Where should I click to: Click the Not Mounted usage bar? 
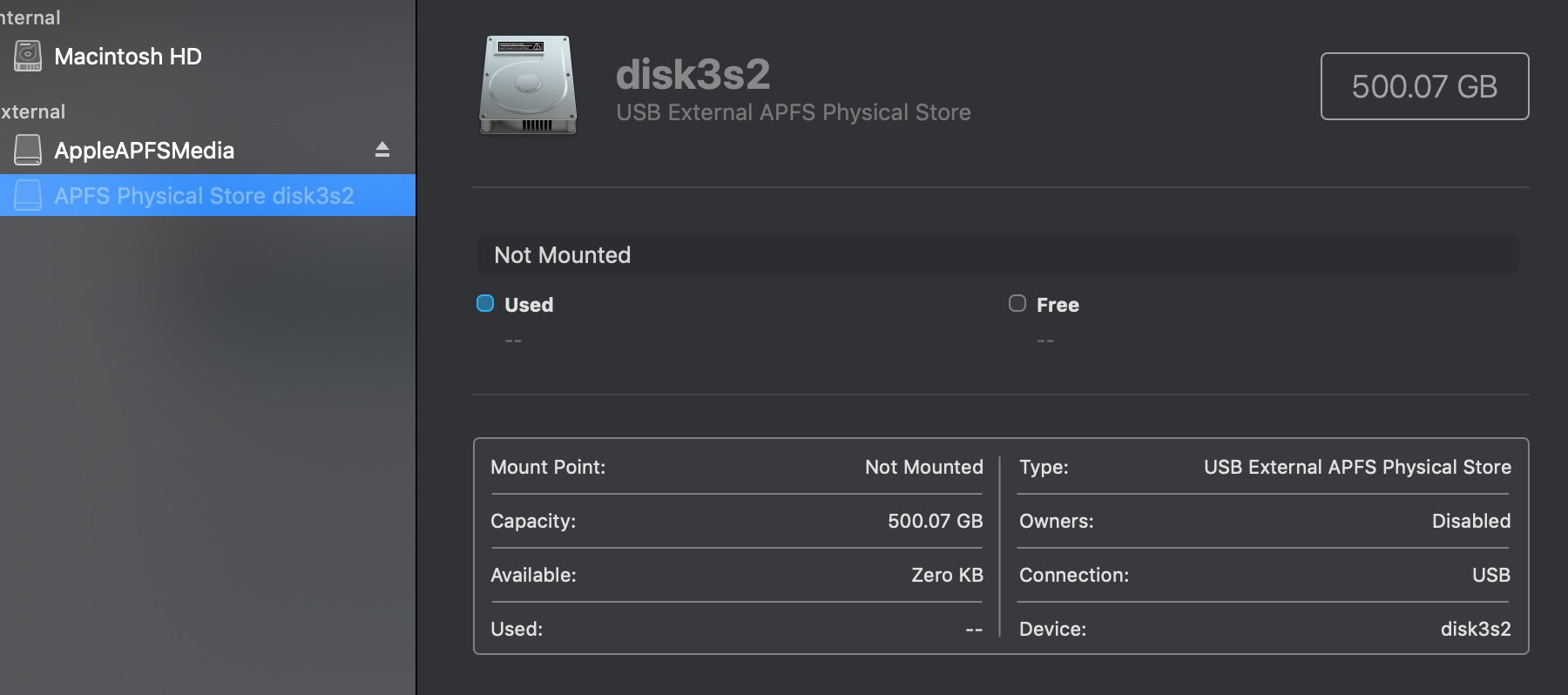pyautogui.click(x=997, y=255)
